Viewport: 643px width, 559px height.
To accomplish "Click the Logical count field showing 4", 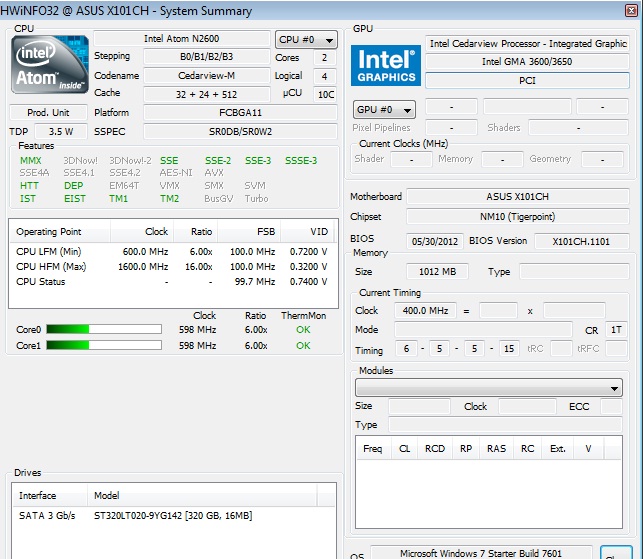I will 324,76.
